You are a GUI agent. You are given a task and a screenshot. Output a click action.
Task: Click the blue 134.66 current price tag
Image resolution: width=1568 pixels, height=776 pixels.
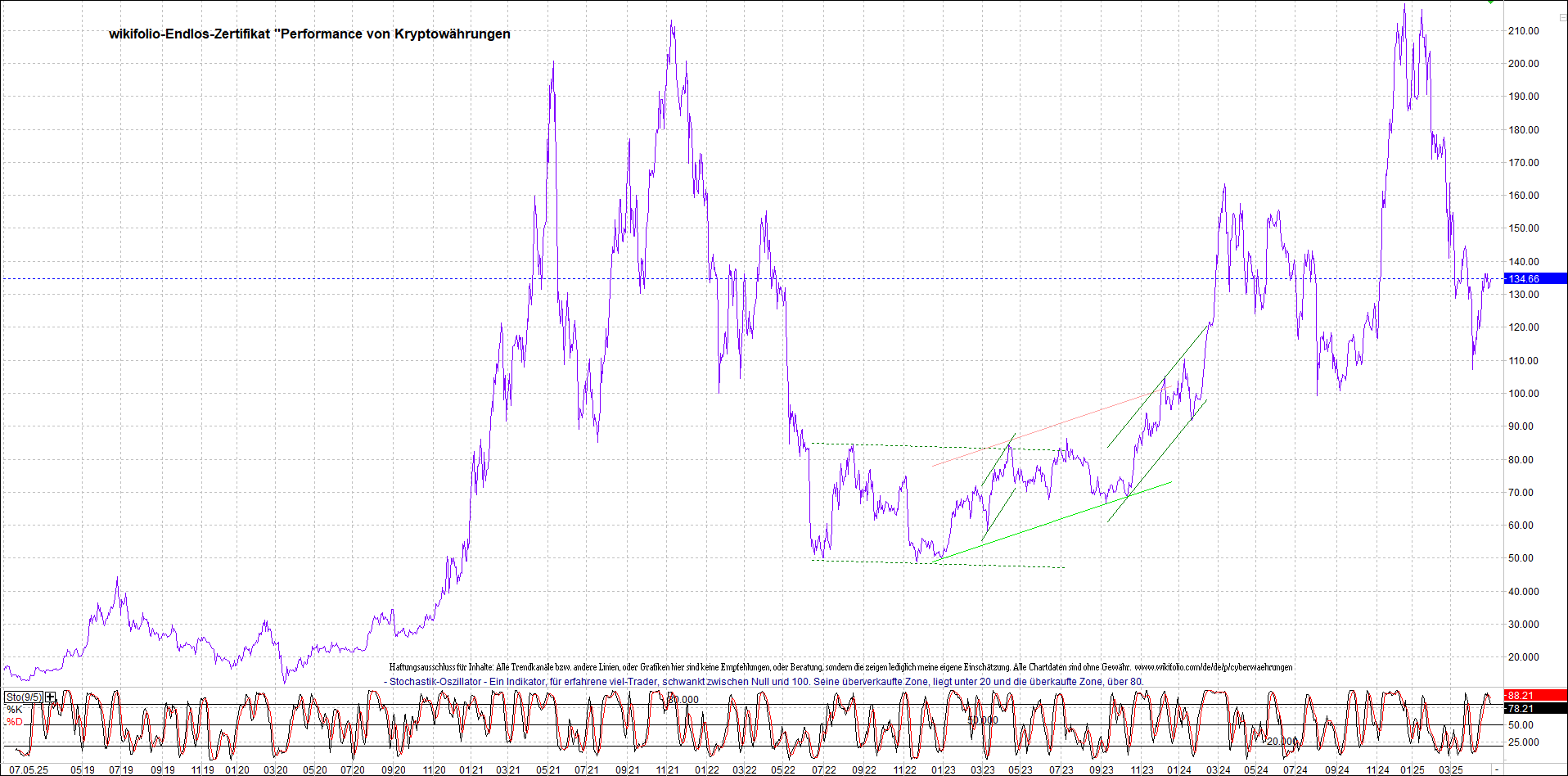(1534, 279)
